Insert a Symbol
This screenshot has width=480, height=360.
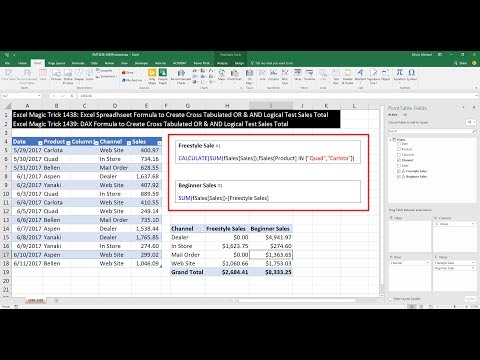412,75
